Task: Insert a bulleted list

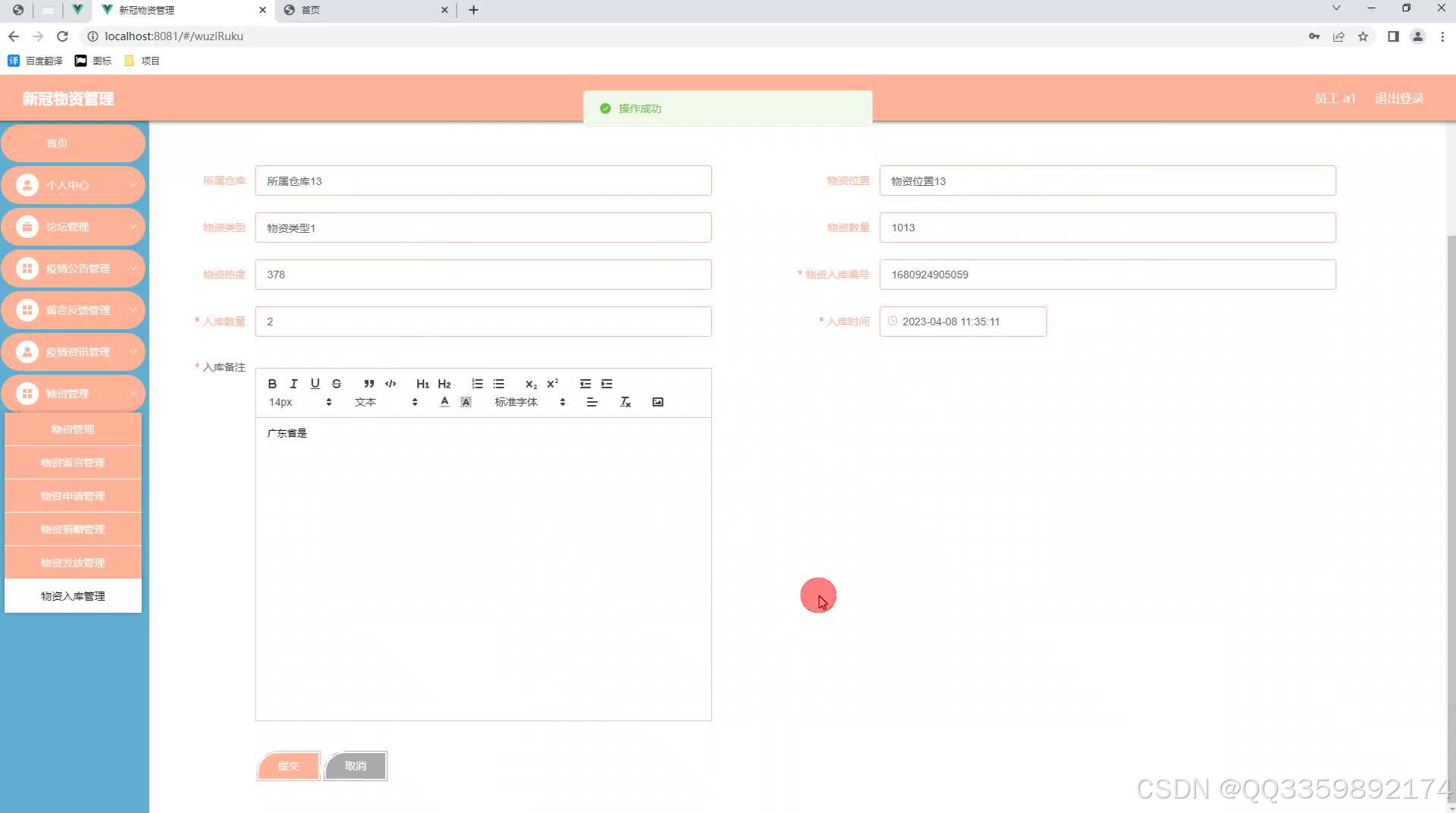Action: 498,384
